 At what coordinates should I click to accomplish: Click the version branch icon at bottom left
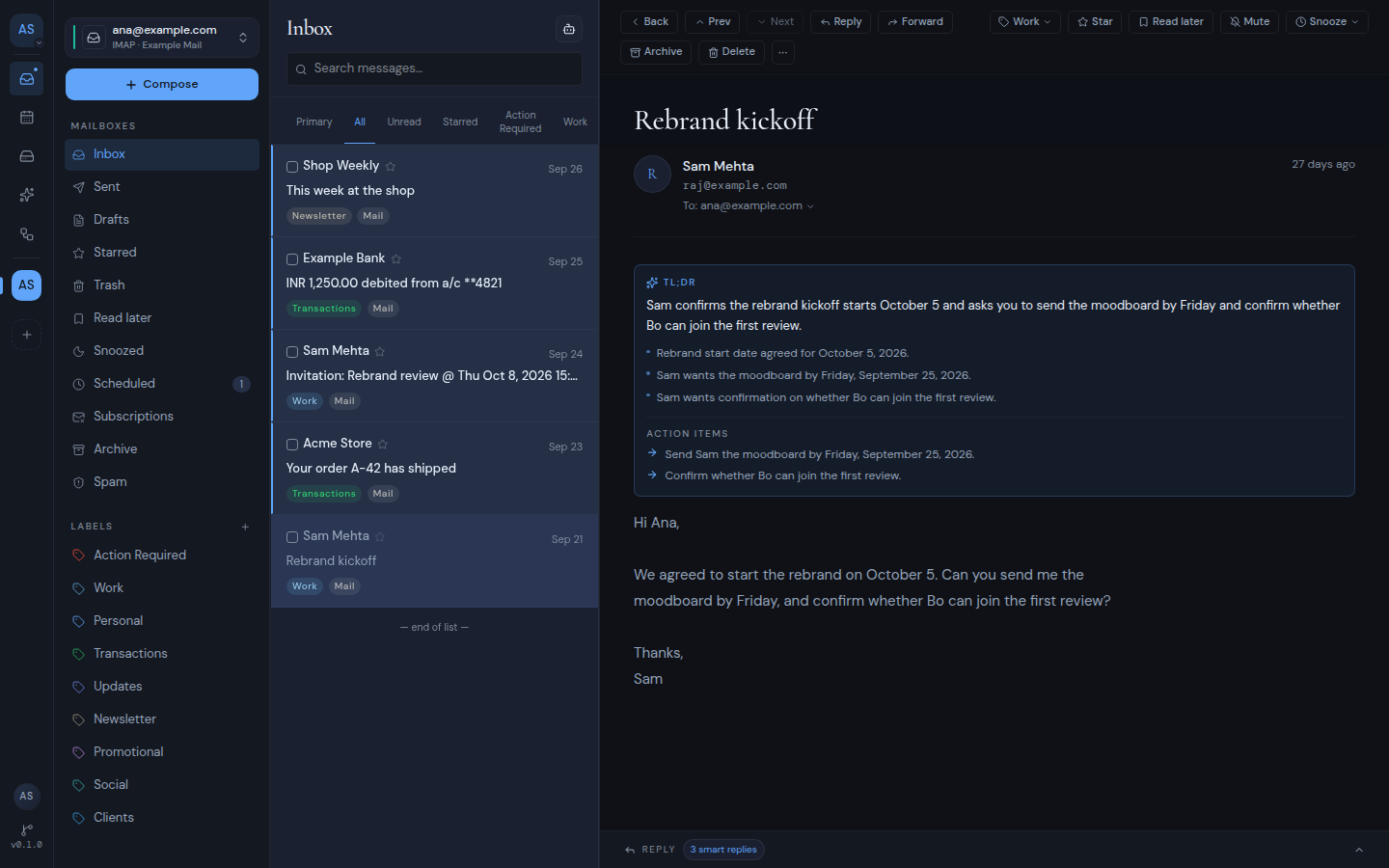click(x=27, y=829)
